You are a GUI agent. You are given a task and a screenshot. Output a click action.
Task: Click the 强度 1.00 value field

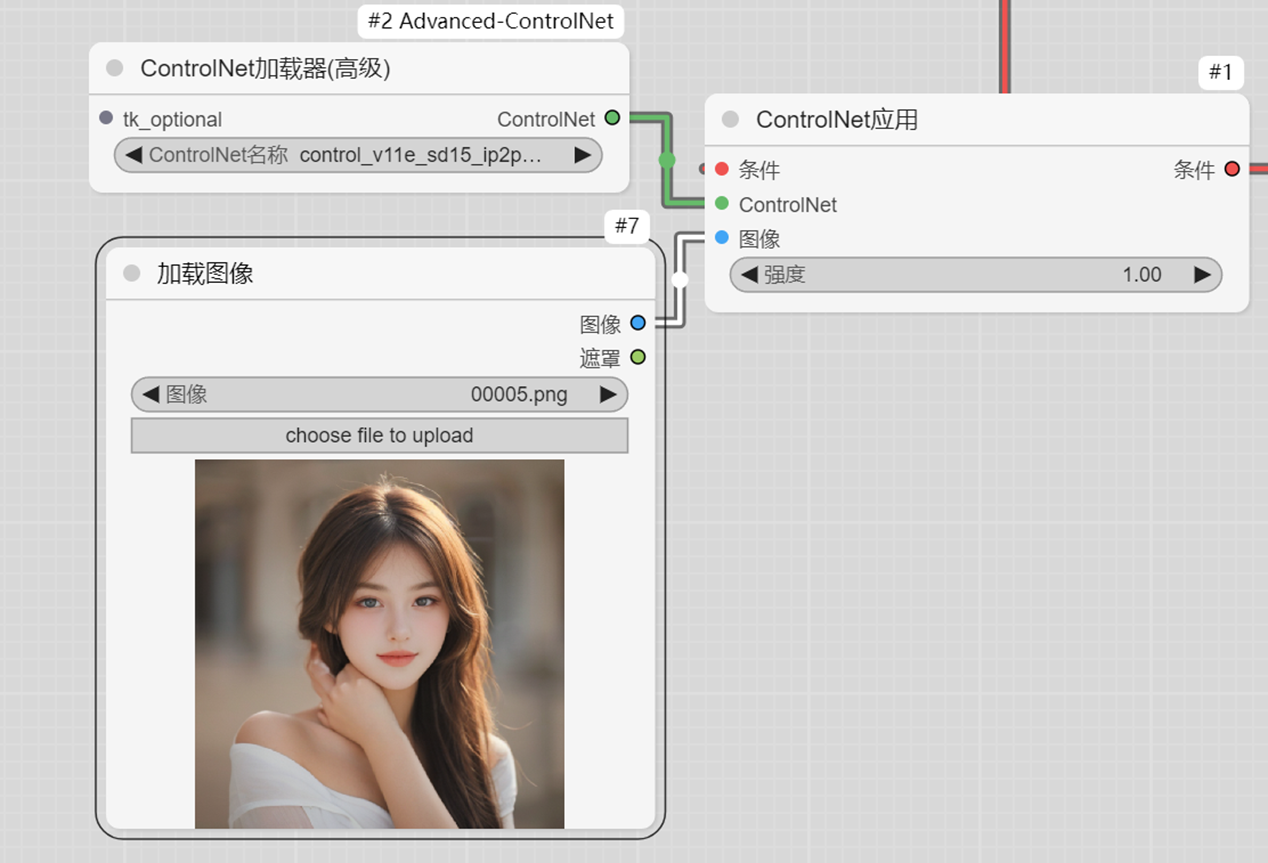coord(976,274)
